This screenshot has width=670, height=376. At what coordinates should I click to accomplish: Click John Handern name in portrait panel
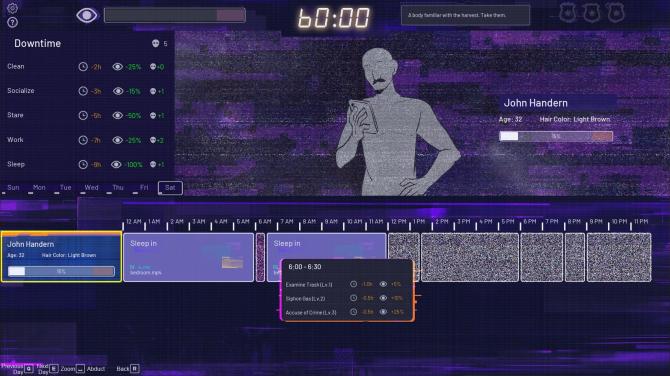coord(535,103)
